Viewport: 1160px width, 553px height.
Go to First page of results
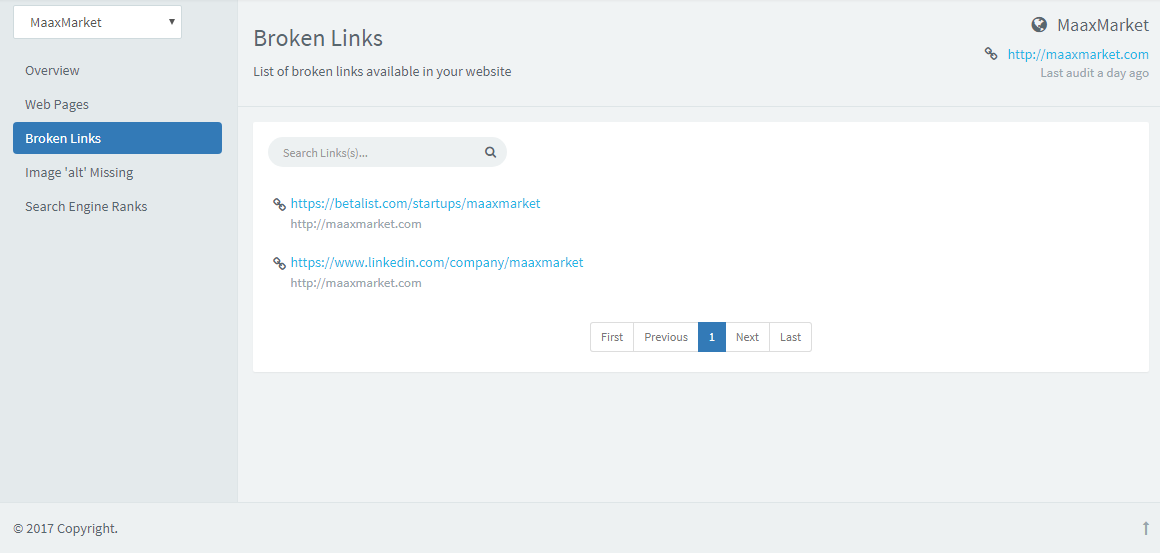612,337
